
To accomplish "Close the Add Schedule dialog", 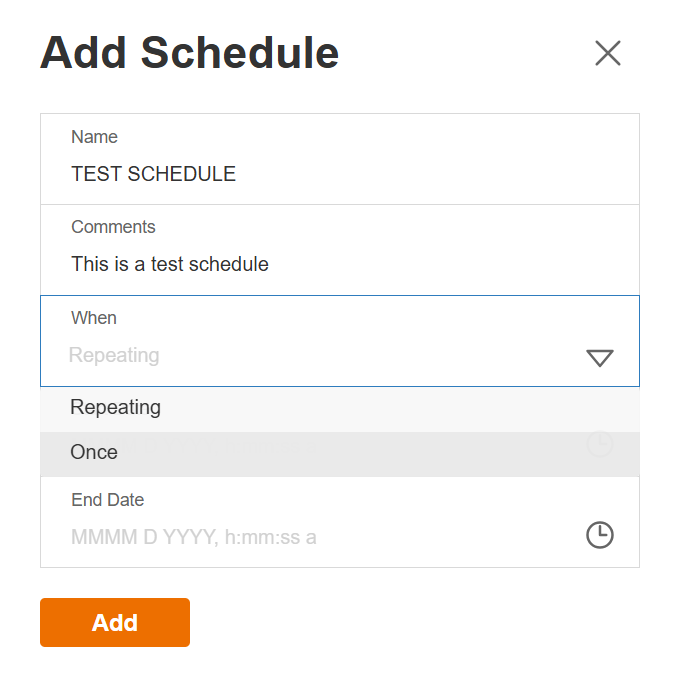I will click(x=608, y=53).
